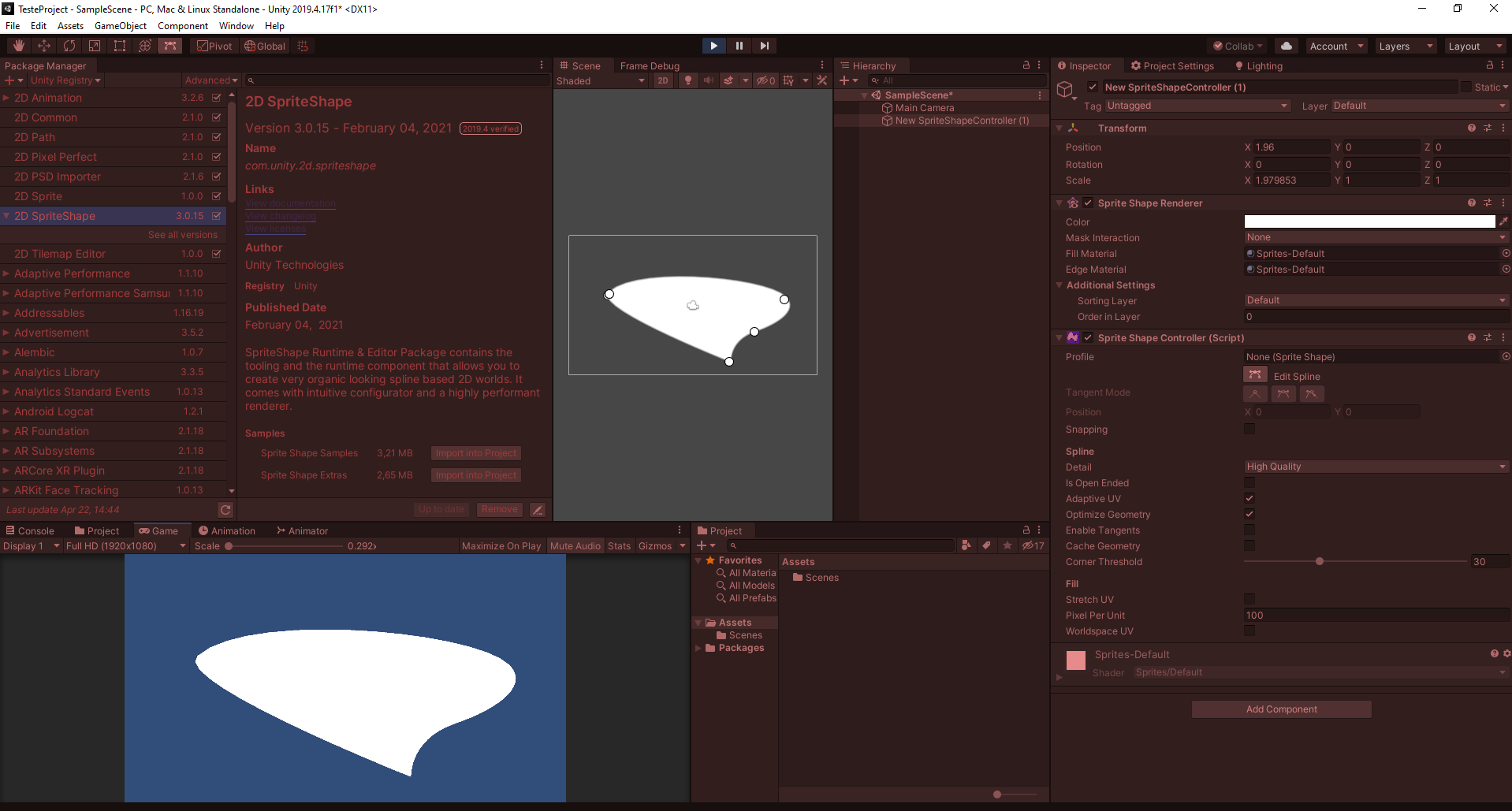Open the Advanced dropdown in Package Manager

[211, 80]
